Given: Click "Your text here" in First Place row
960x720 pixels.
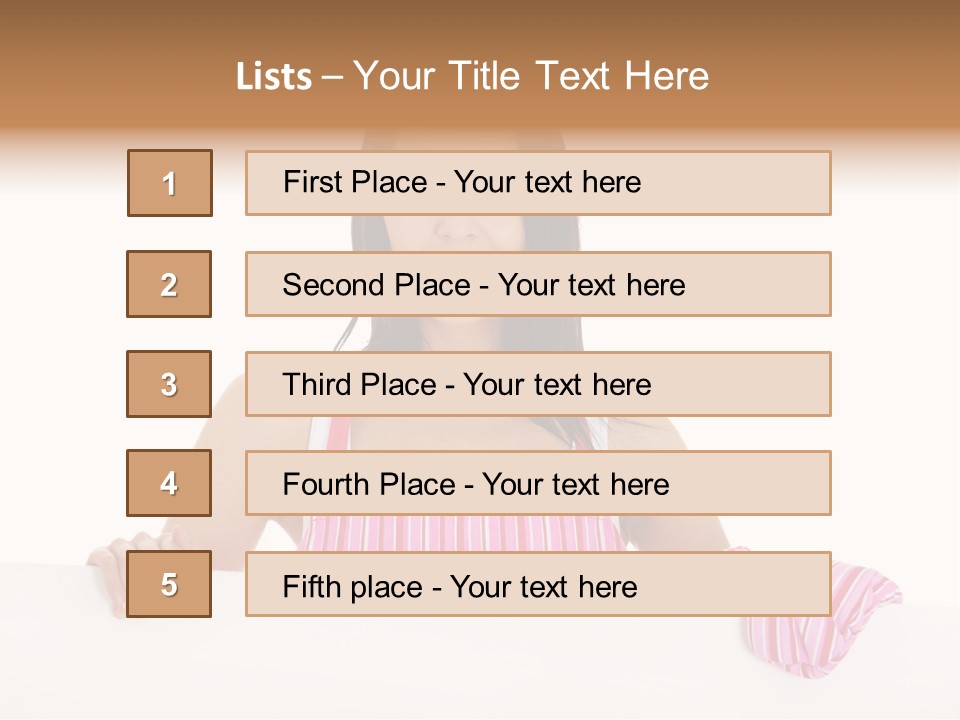Looking at the screenshot, I should (547, 182).
